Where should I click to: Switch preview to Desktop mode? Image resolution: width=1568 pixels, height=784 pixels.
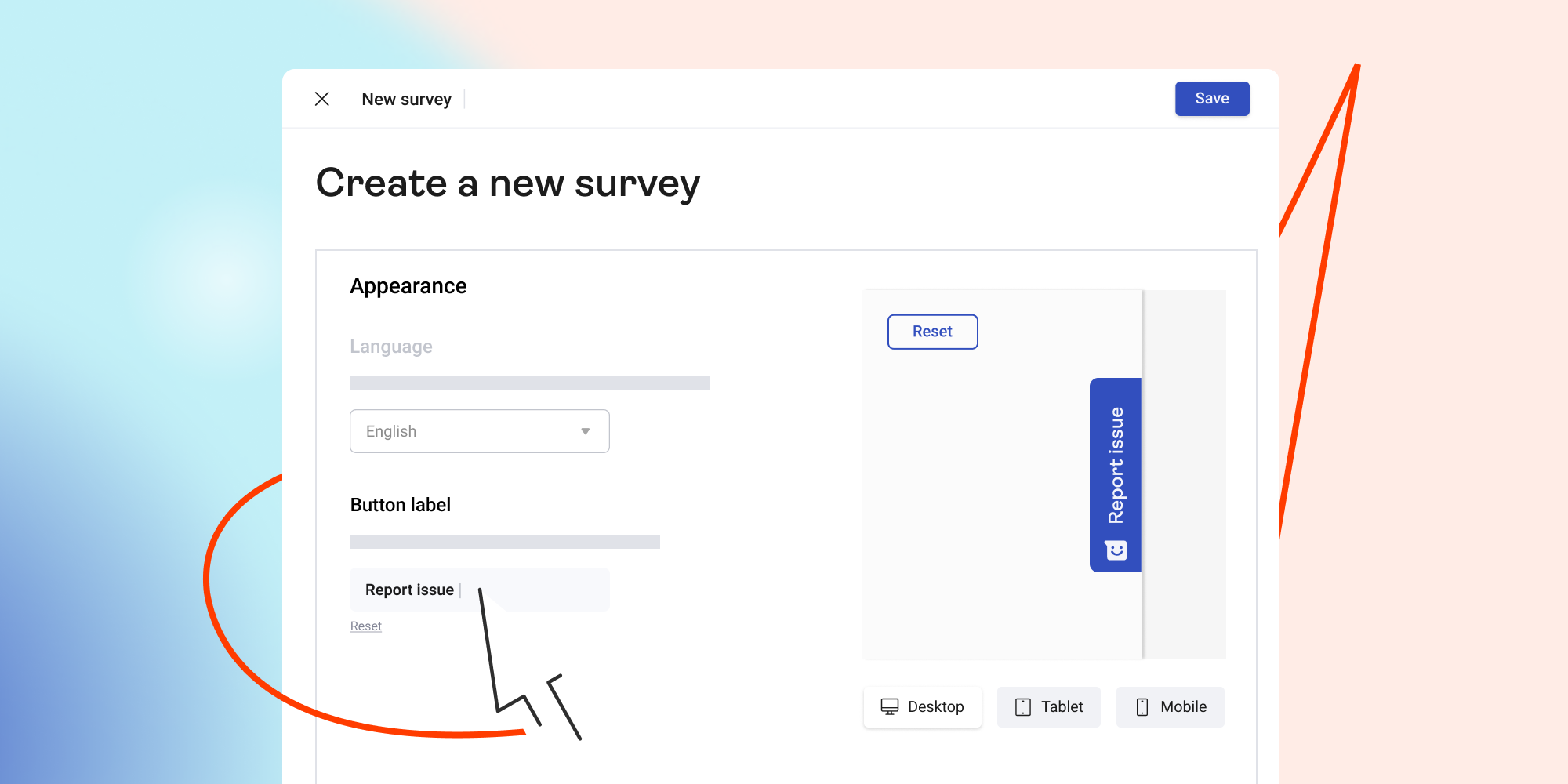click(x=923, y=706)
